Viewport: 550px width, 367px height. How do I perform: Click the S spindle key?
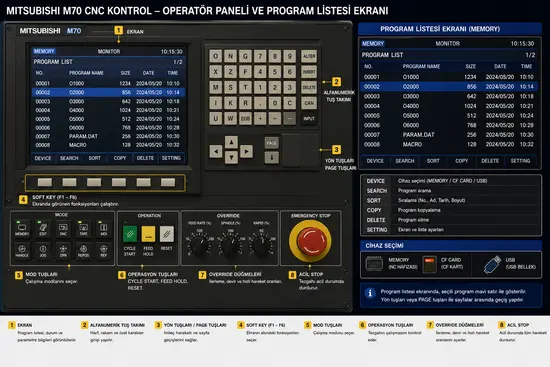(x=230, y=87)
